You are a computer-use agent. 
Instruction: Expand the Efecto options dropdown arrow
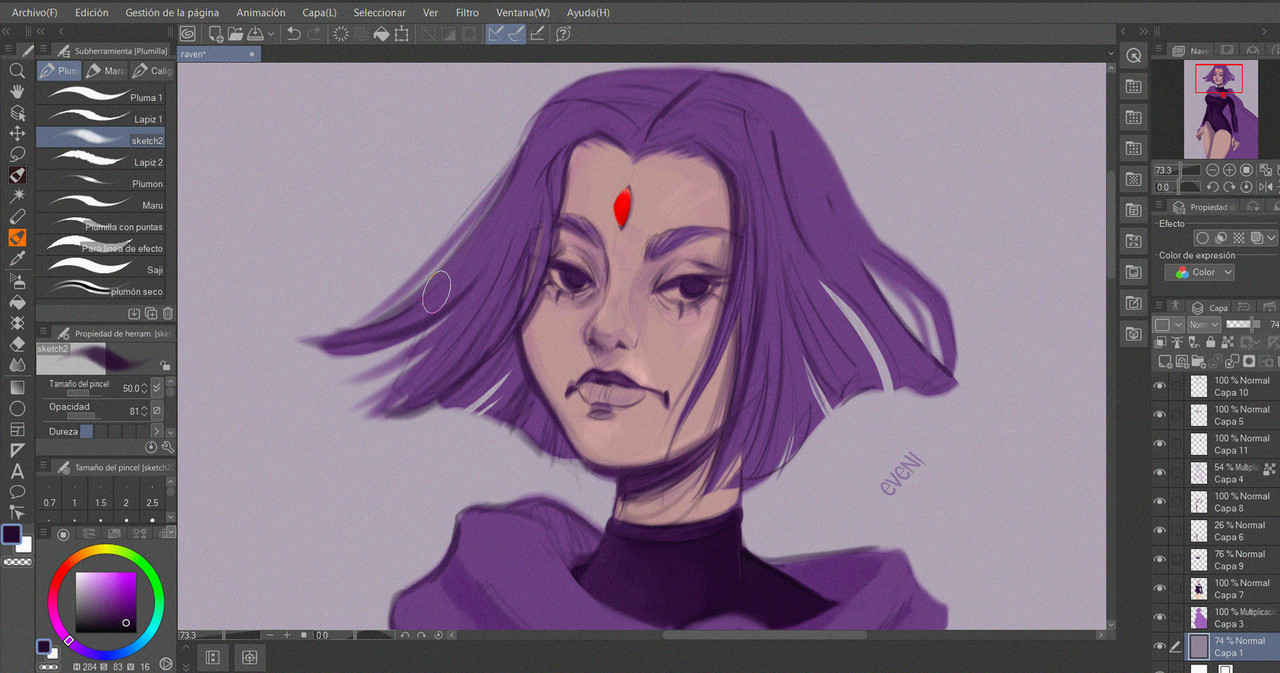1271,238
